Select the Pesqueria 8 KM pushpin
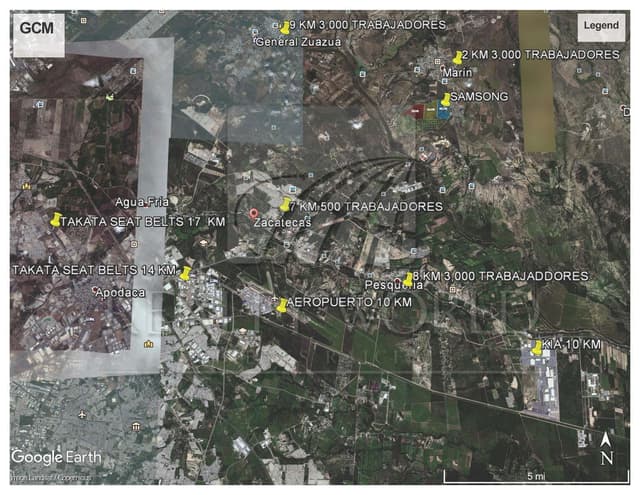The height and width of the screenshot is (495, 640). click(x=409, y=279)
